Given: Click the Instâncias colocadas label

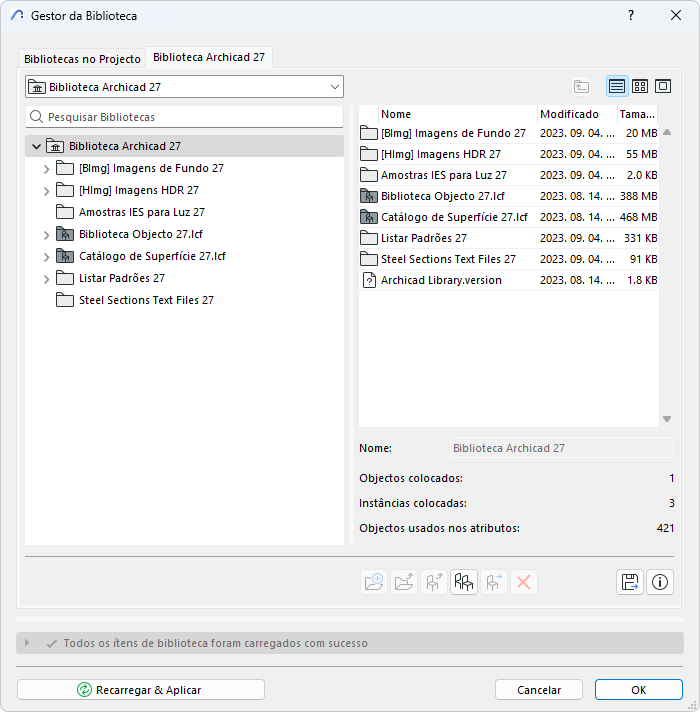Looking at the screenshot, I should [413, 503].
